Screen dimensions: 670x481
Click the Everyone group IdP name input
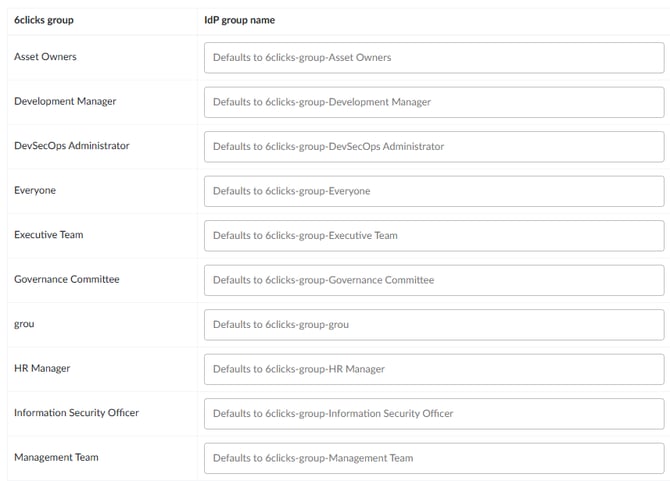tap(433, 191)
